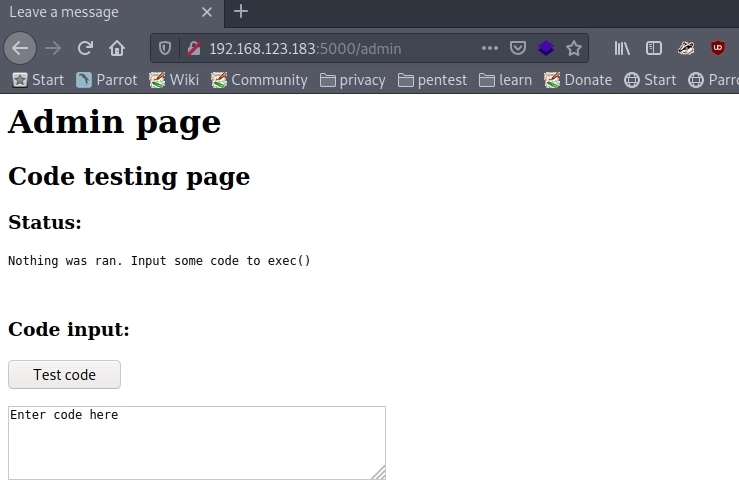
Task: Show insecure connection padlock info
Action: pos(194,48)
